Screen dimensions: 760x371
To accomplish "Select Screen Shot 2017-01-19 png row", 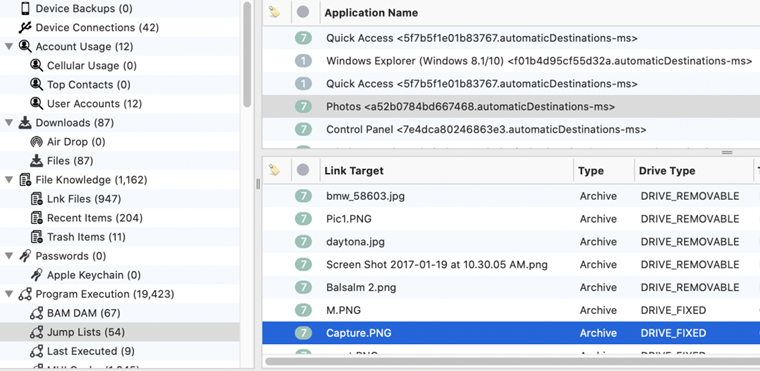I will (511, 264).
